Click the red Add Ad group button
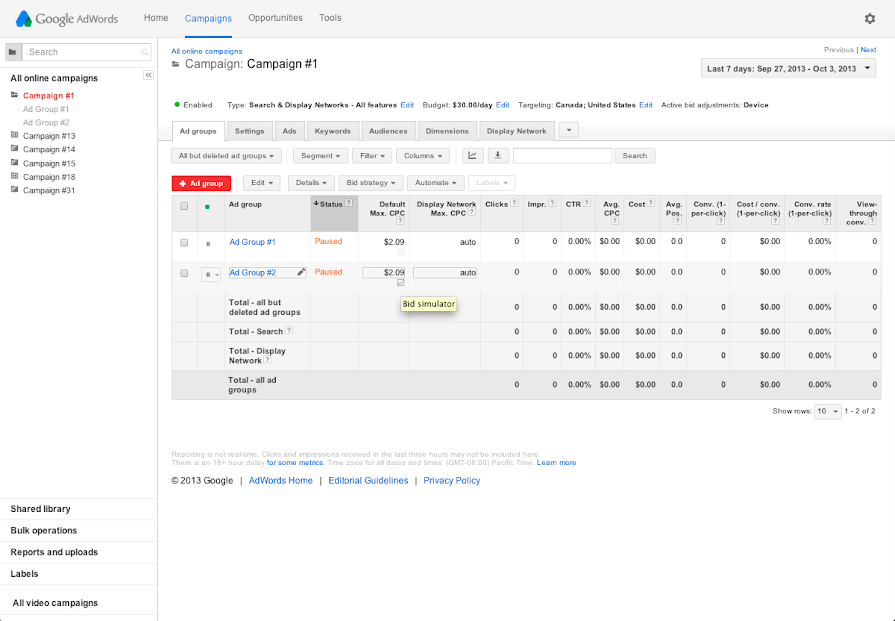The height and width of the screenshot is (621, 895). (x=201, y=183)
